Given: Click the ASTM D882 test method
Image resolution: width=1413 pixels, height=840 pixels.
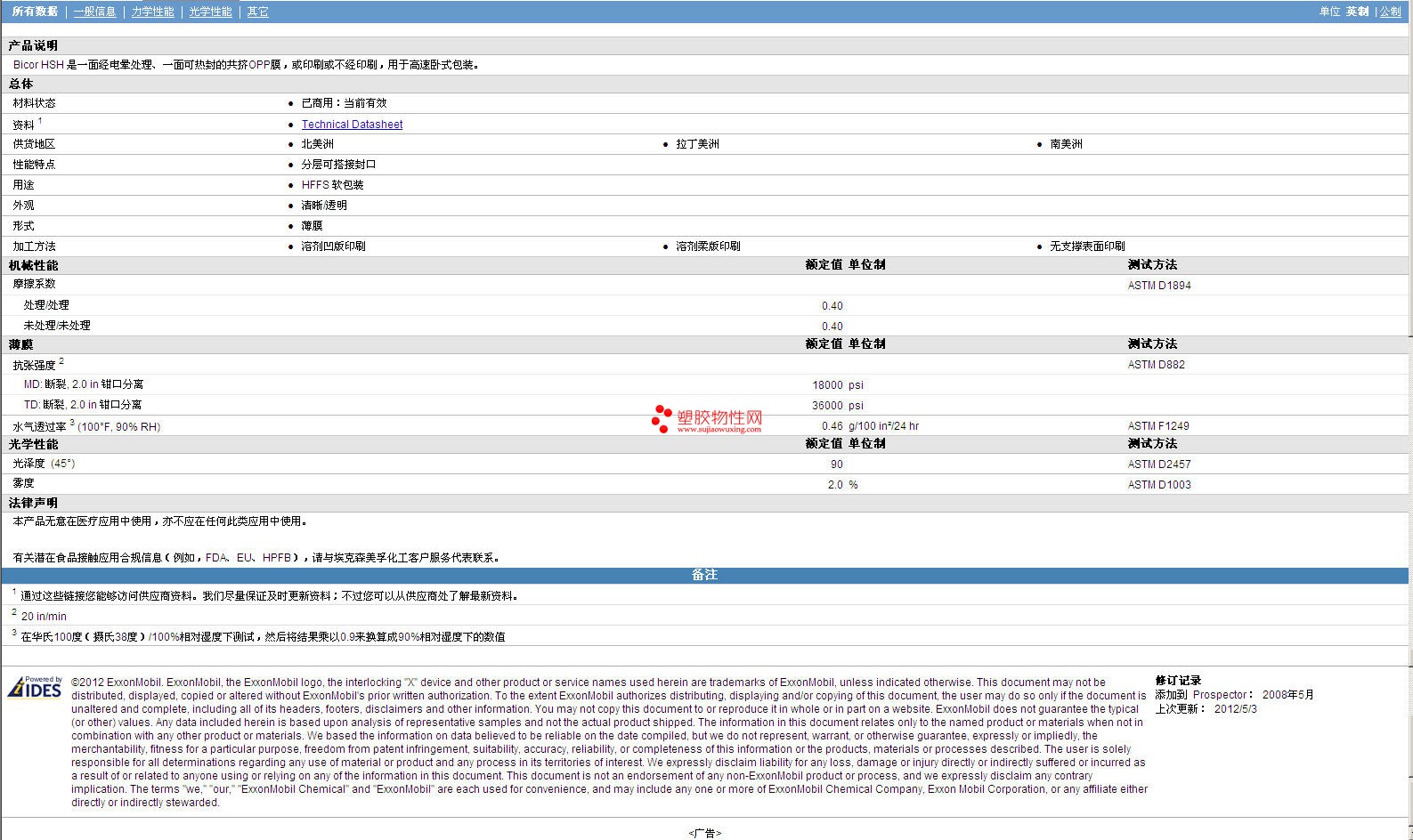Looking at the screenshot, I should [1157, 365].
